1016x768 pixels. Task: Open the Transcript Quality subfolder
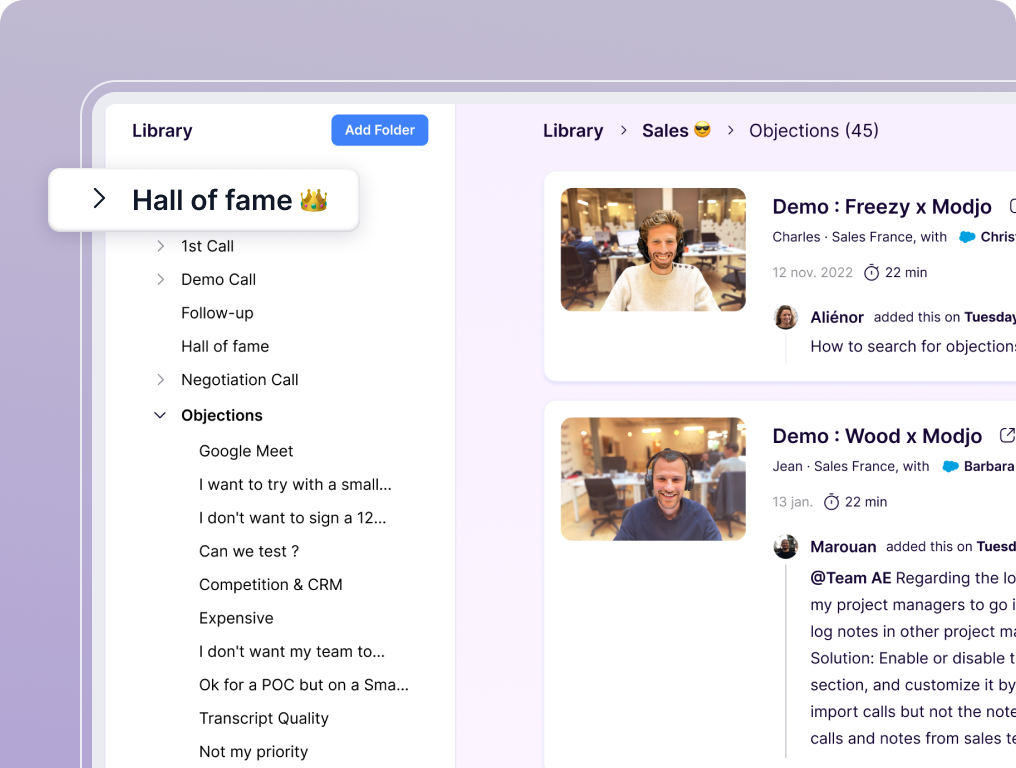[x=264, y=718]
